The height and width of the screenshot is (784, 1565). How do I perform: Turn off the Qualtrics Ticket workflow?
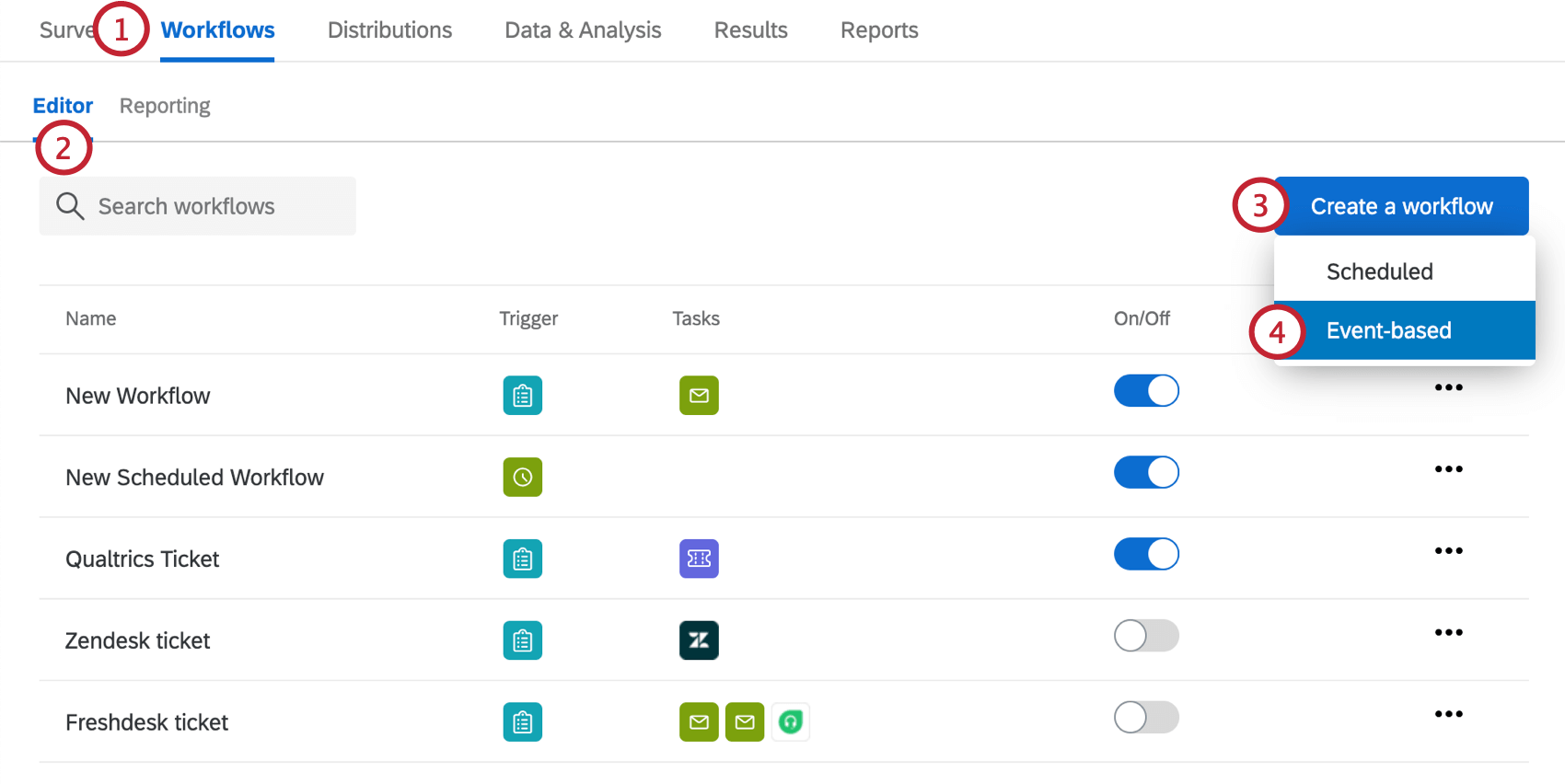pos(1146,554)
